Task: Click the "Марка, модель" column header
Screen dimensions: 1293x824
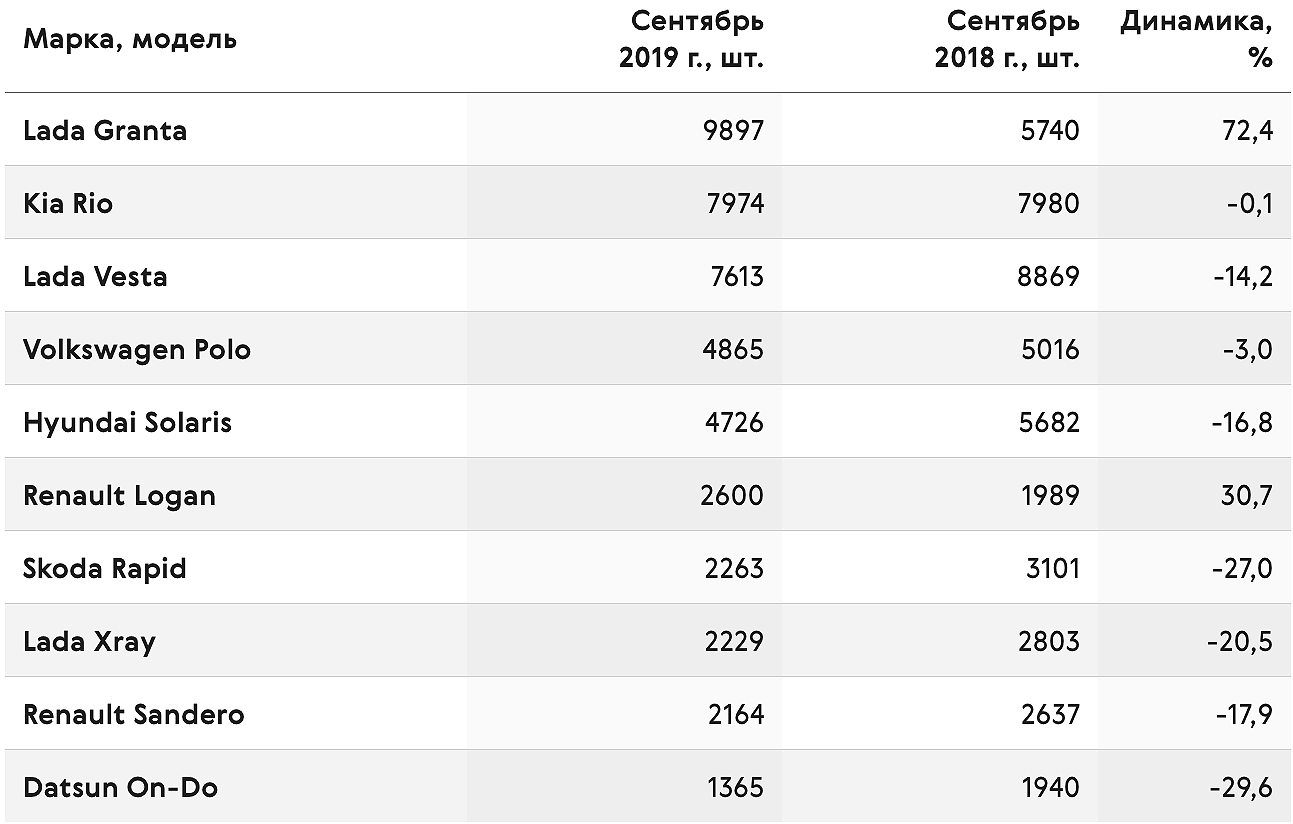Action: 130,40
